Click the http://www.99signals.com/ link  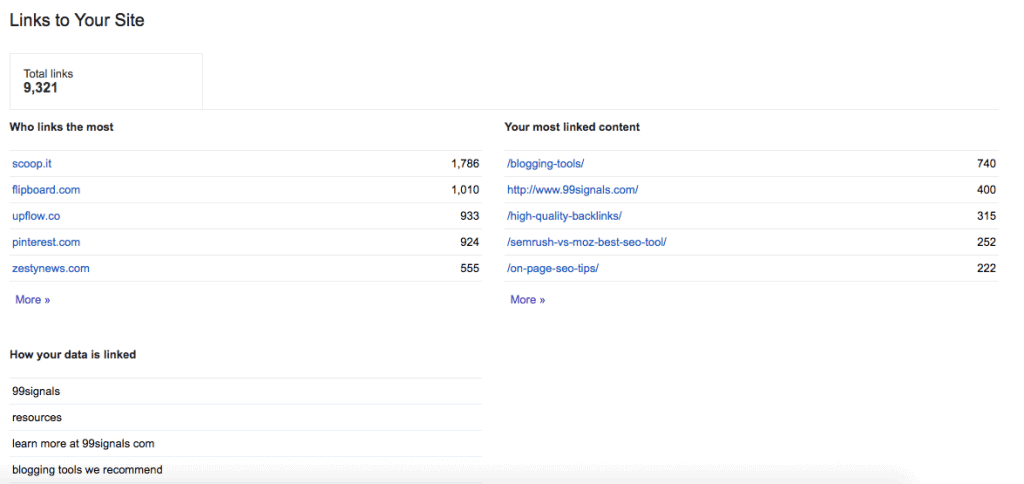(x=572, y=189)
